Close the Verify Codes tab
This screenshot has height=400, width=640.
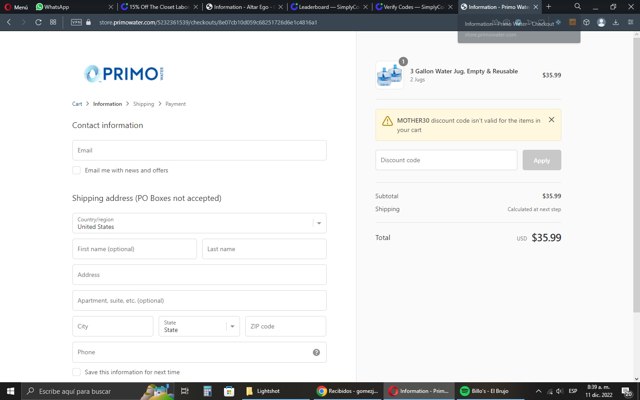(450, 7)
